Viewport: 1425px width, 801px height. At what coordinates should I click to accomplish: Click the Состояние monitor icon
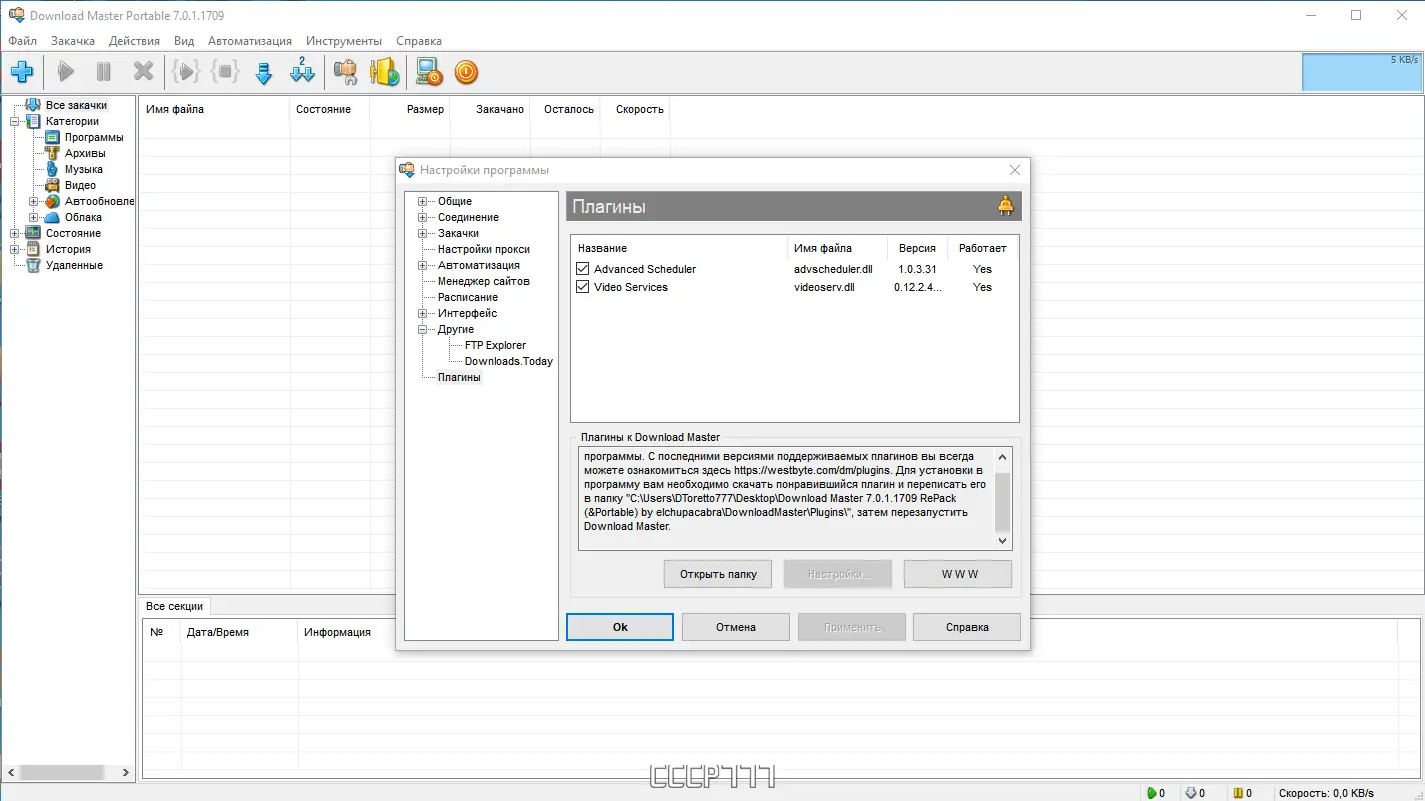[x=33, y=233]
